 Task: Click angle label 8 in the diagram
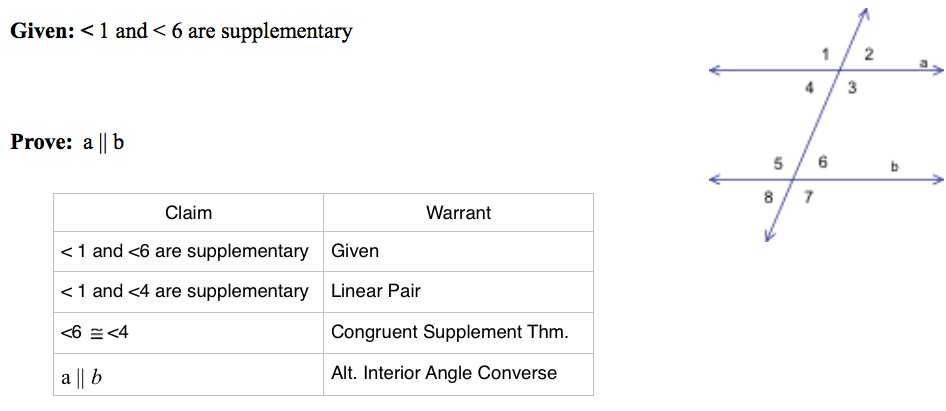pyautogui.click(x=768, y=197)
